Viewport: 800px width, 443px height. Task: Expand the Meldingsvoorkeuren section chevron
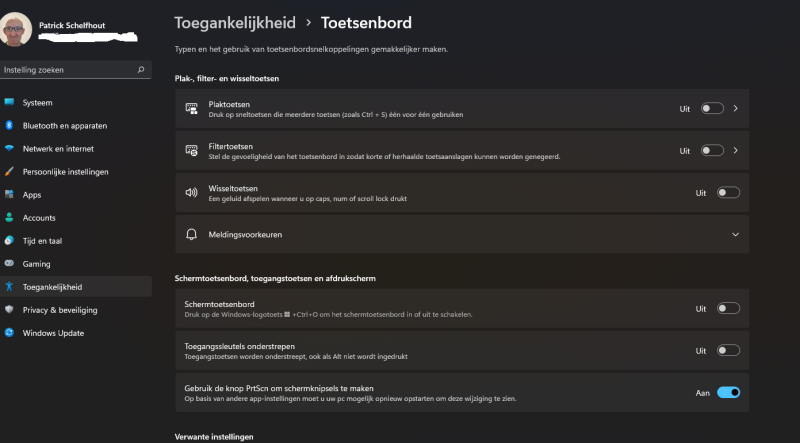[735, 235]
